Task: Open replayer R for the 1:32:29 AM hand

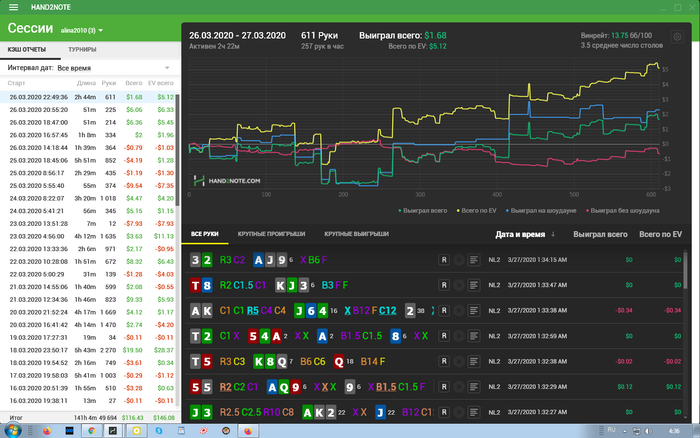Action: [x=444, y=387]
